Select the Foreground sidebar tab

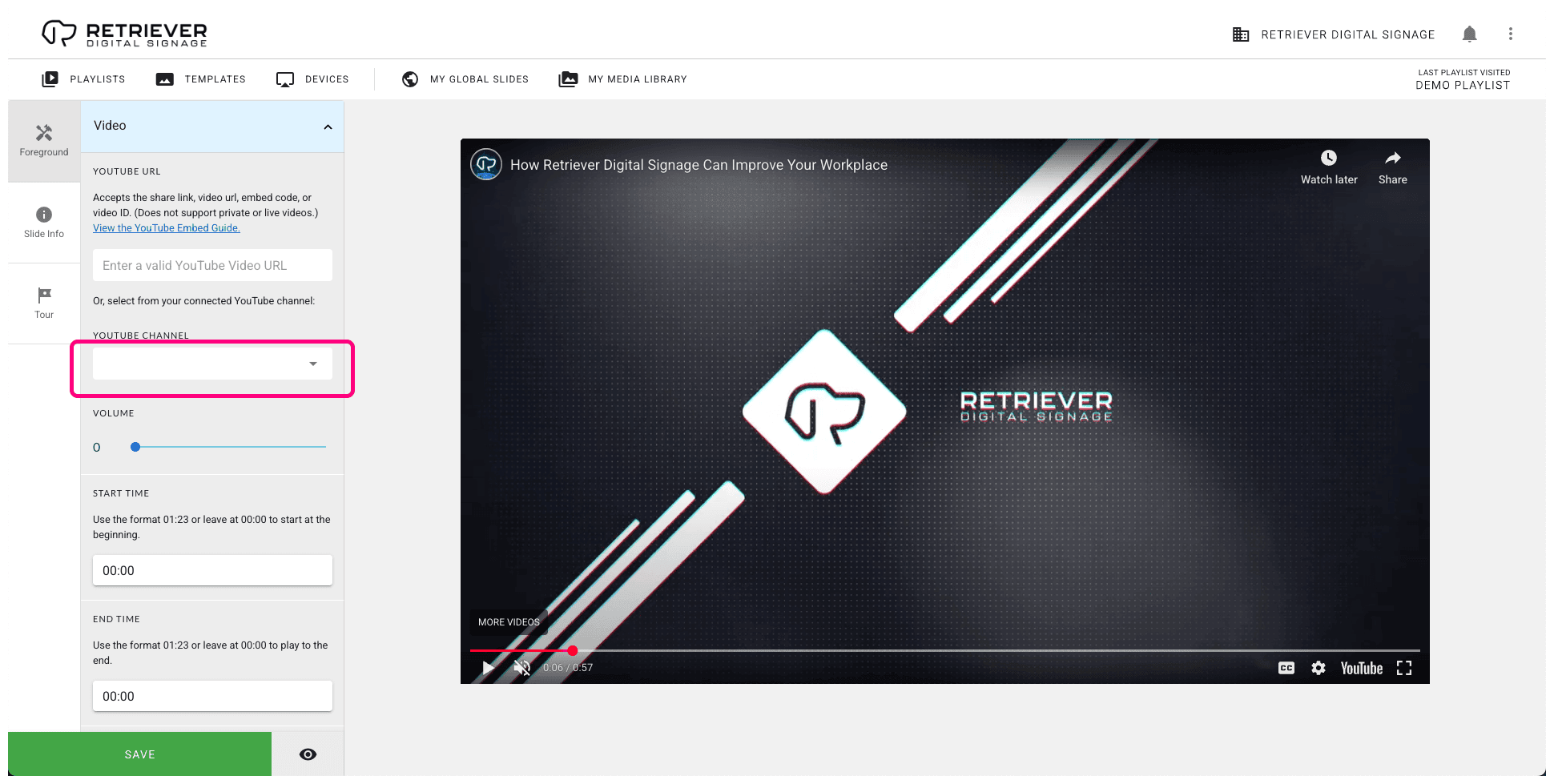pyautogui.click(x=44, y=141)
